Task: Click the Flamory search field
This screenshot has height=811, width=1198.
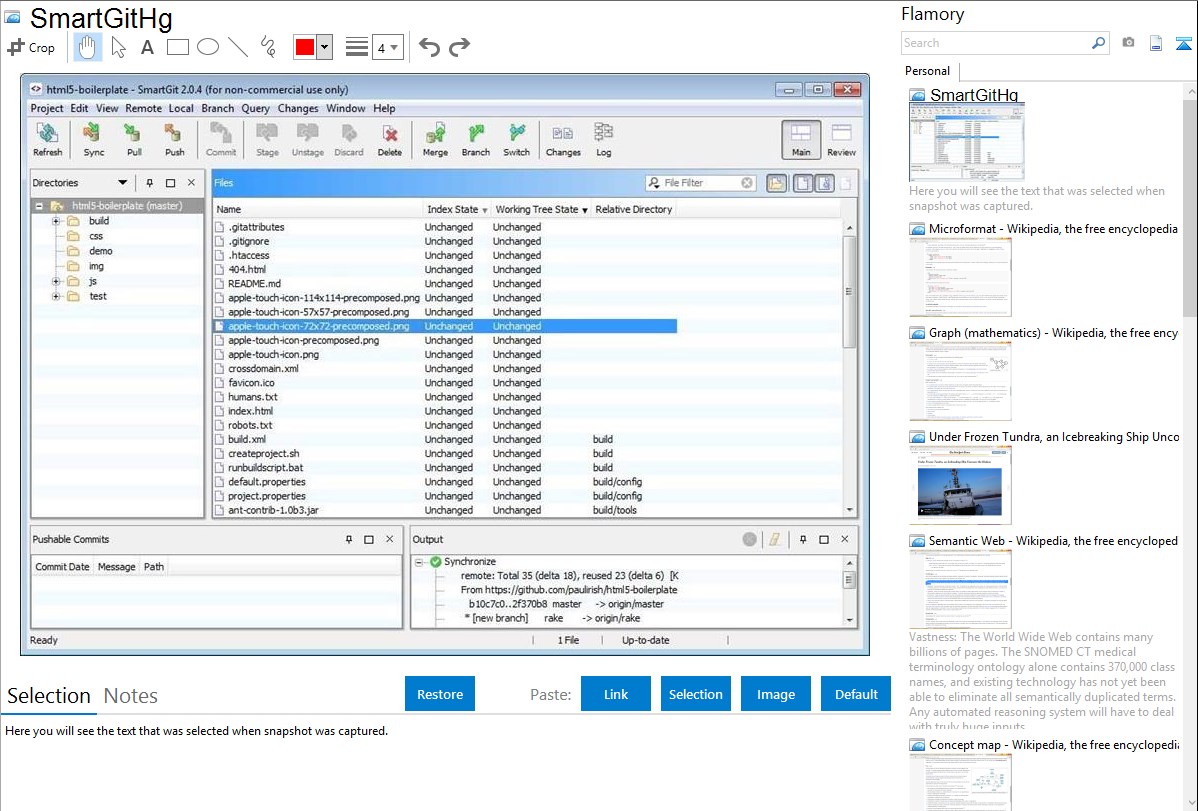Action: click(995, 43)
